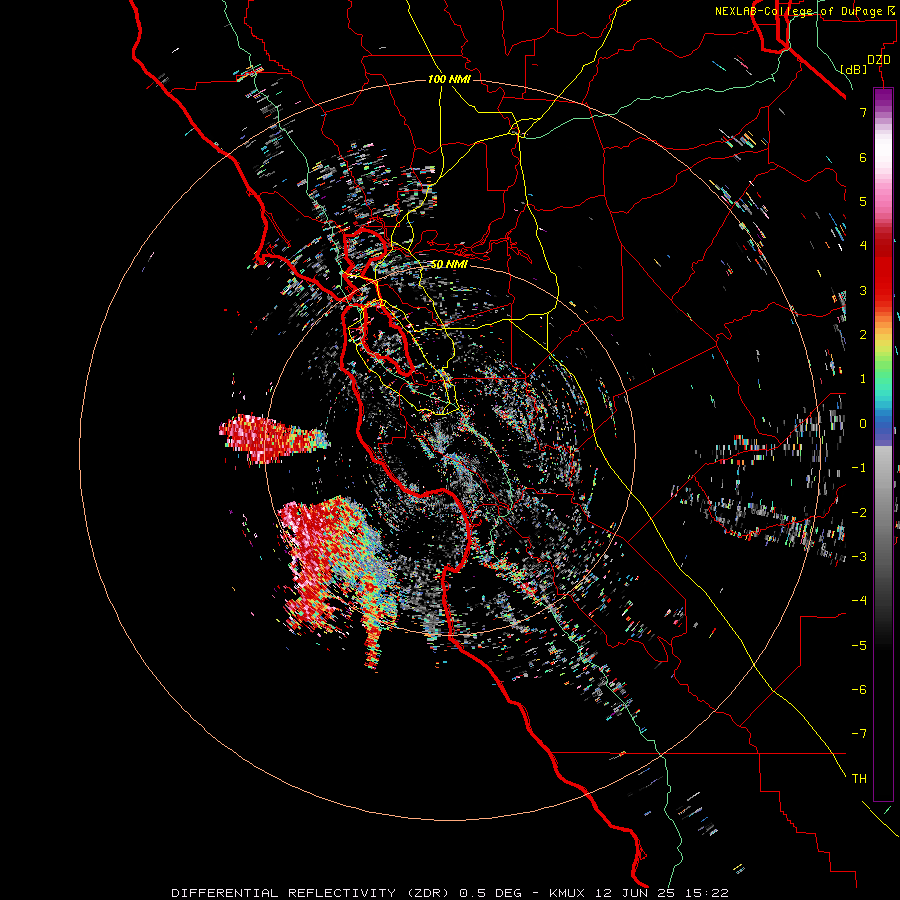The height and width of the screenshot is (900, 900).
Task: Click the TH threshold label on legend
Action: [859, 778]
